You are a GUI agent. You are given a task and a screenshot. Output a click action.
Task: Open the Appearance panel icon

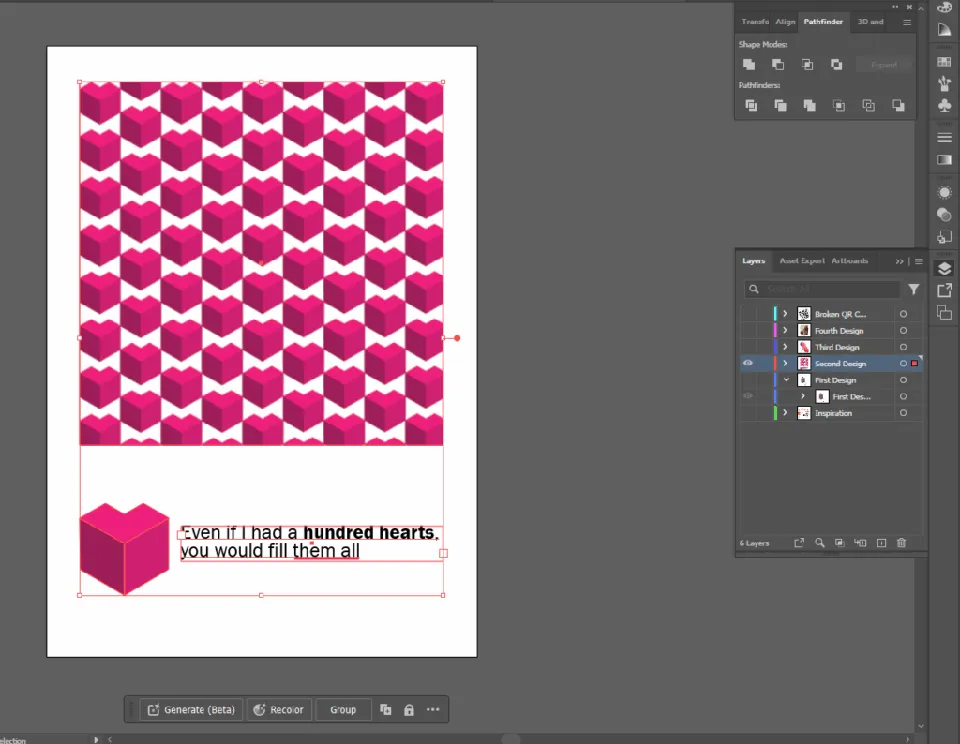(x=944, y=192)
